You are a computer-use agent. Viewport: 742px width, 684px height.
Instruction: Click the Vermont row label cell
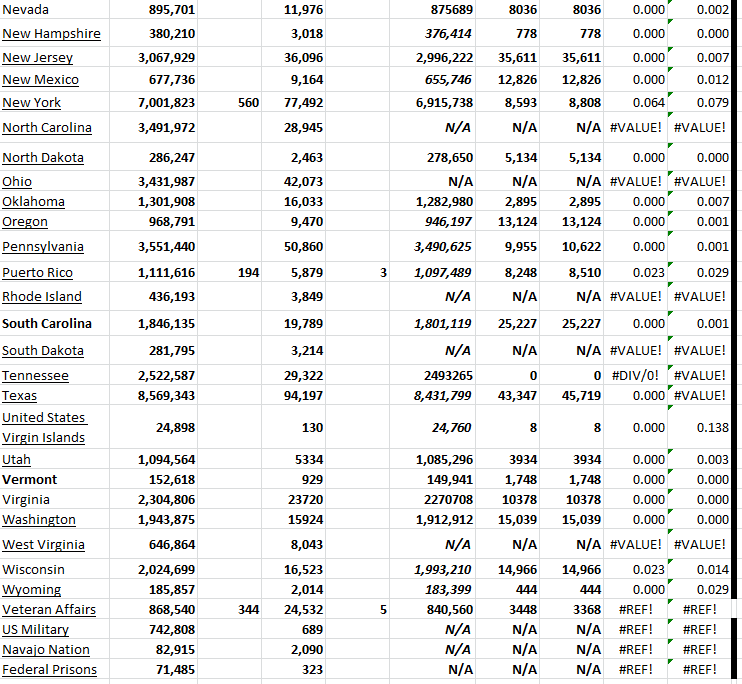30,480
